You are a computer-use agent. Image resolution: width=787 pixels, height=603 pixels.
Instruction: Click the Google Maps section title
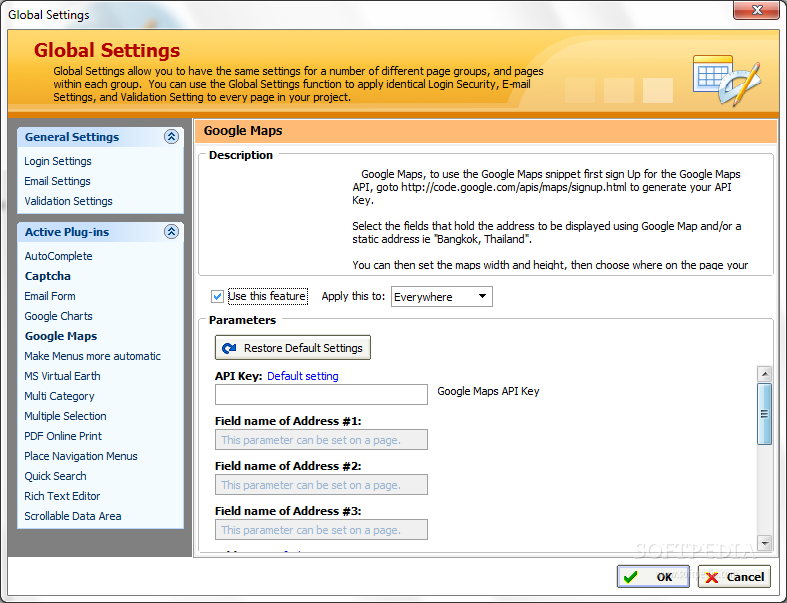coord(243,131)
